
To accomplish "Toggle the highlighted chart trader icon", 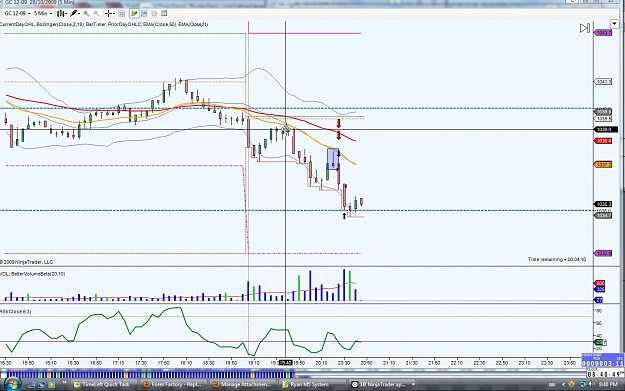I will pos(134,14).
